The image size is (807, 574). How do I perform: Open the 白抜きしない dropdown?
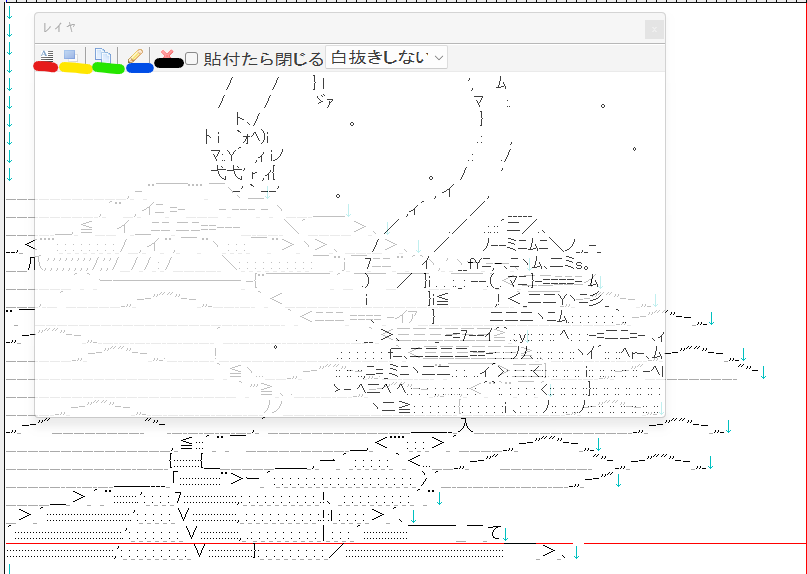click(387, 58)
